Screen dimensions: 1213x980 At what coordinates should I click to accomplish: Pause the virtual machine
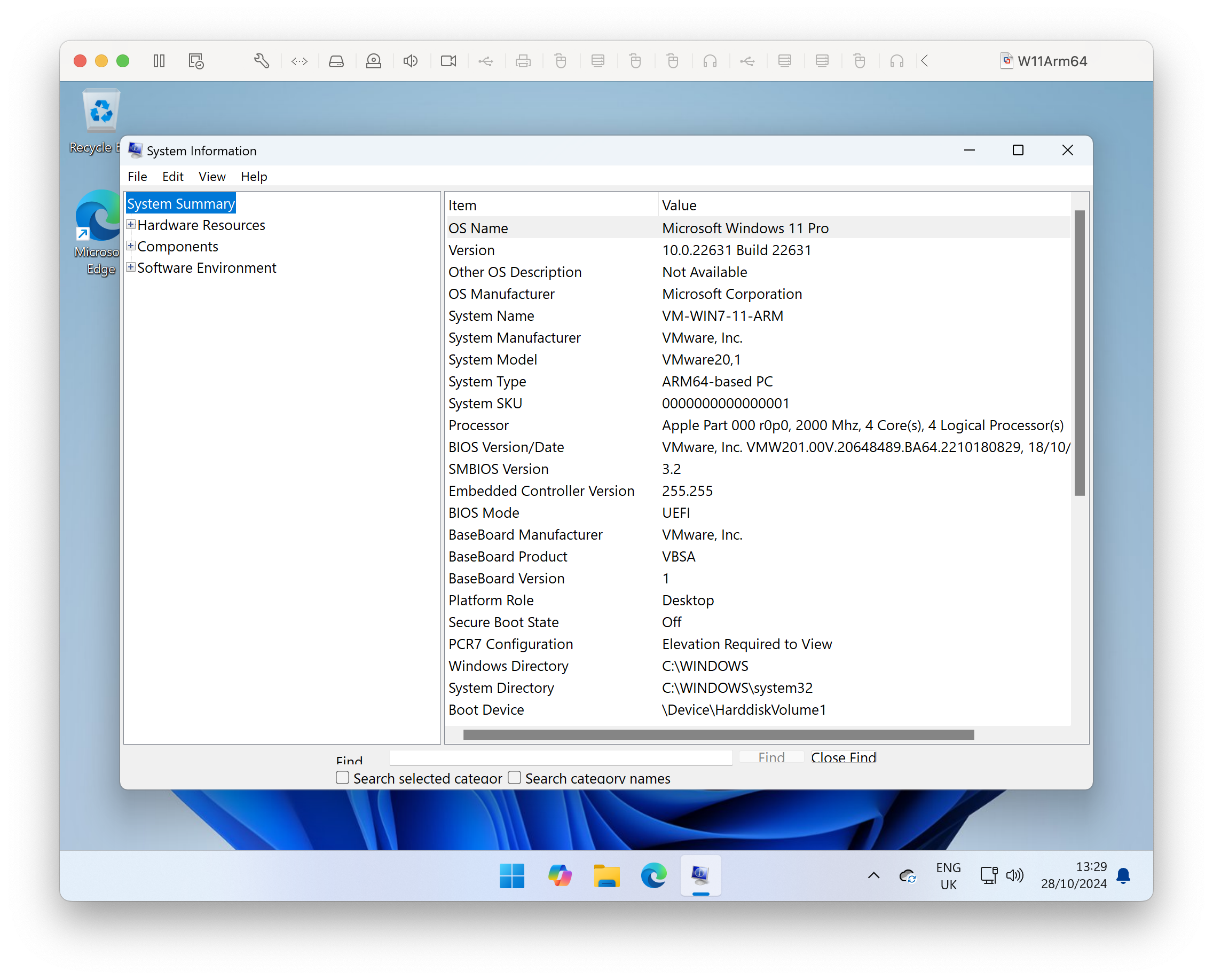point(159,61)
